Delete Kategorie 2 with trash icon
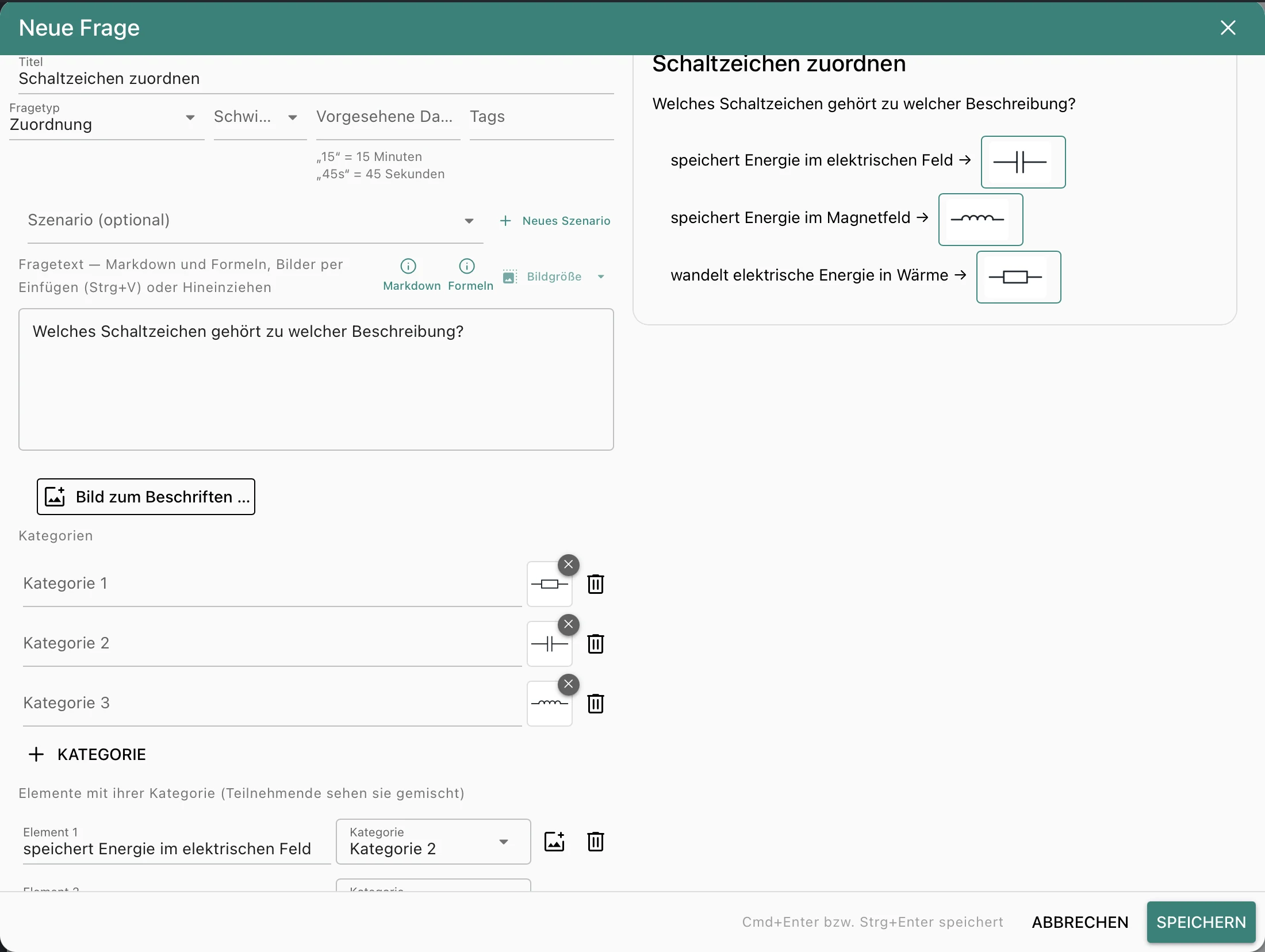The image size is (1265, 952). coord(596,644)
